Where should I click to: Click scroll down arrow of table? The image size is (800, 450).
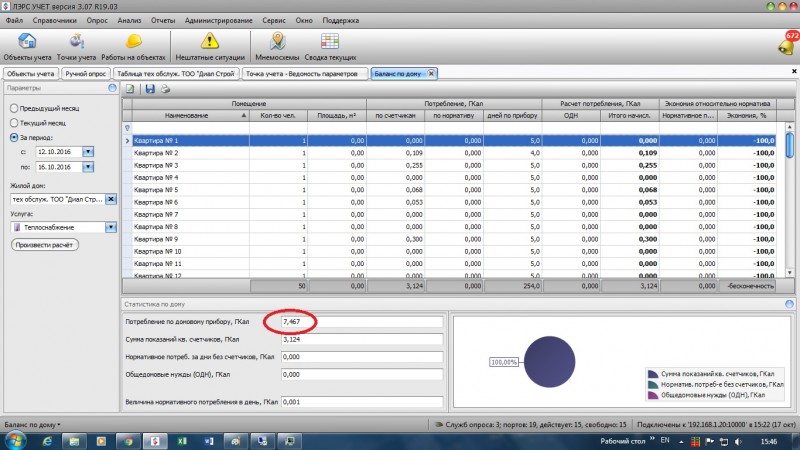789,273
